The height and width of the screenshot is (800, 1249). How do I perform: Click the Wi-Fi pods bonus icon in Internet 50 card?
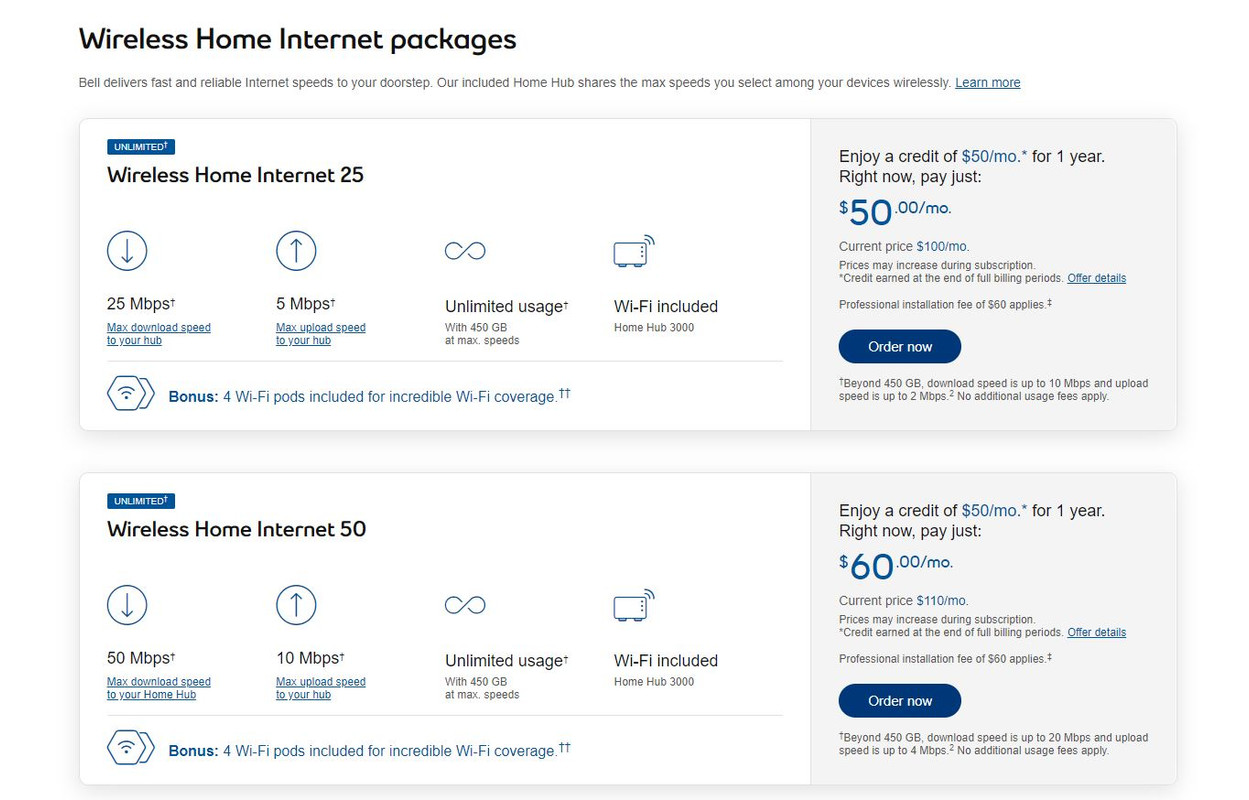tap(131, 749)
